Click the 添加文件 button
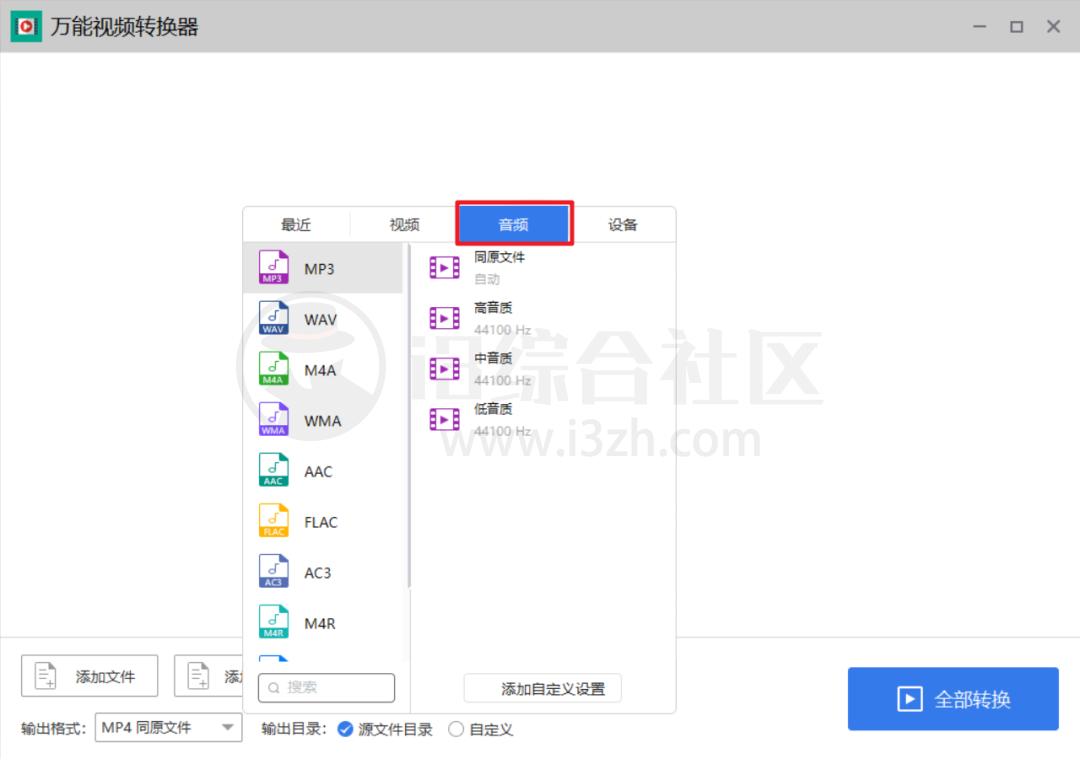 click(90, 676)
